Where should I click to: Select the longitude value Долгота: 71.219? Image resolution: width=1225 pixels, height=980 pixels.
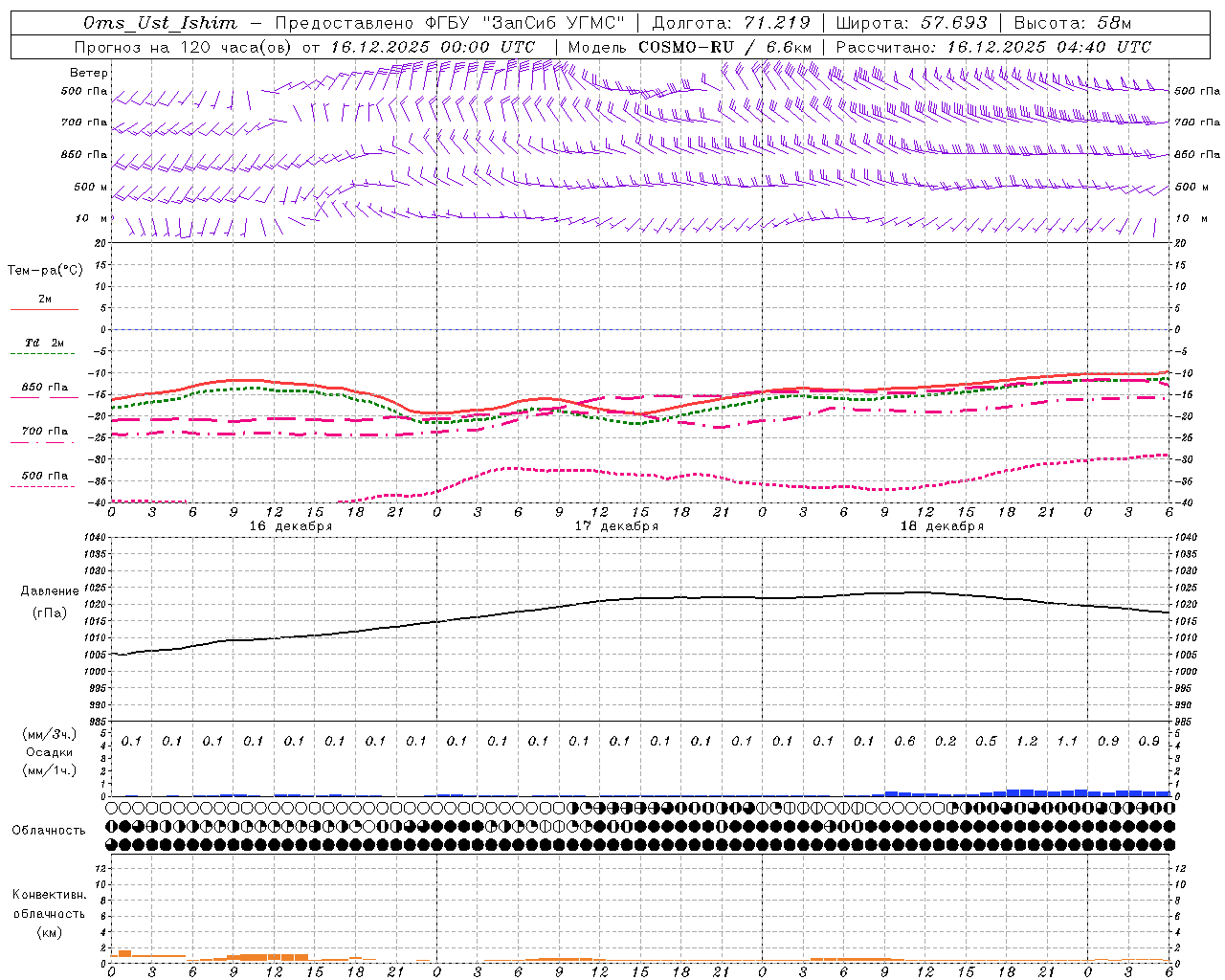[731, 23]
